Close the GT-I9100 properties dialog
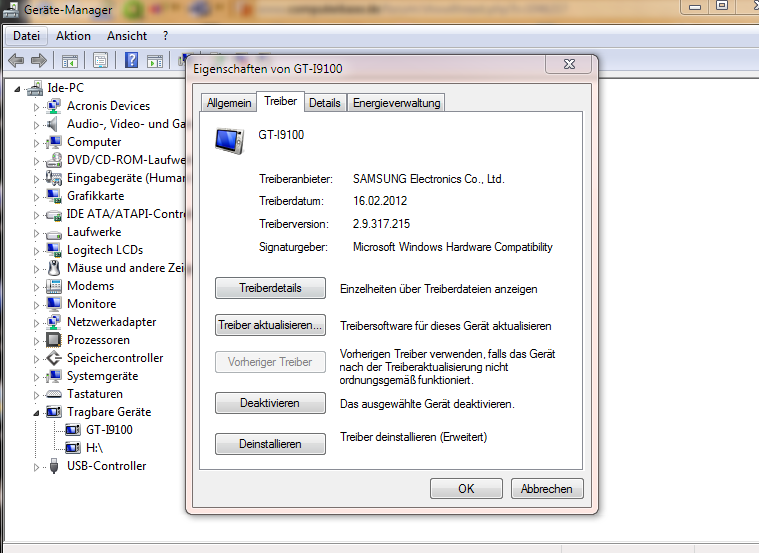759x553 pixels. click(569, 64)
